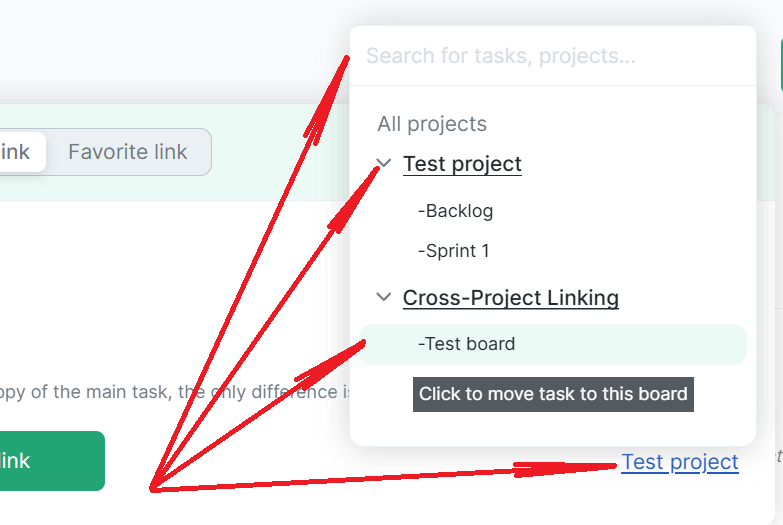
Task: Click the All projects label
Action: coord(432,124)
